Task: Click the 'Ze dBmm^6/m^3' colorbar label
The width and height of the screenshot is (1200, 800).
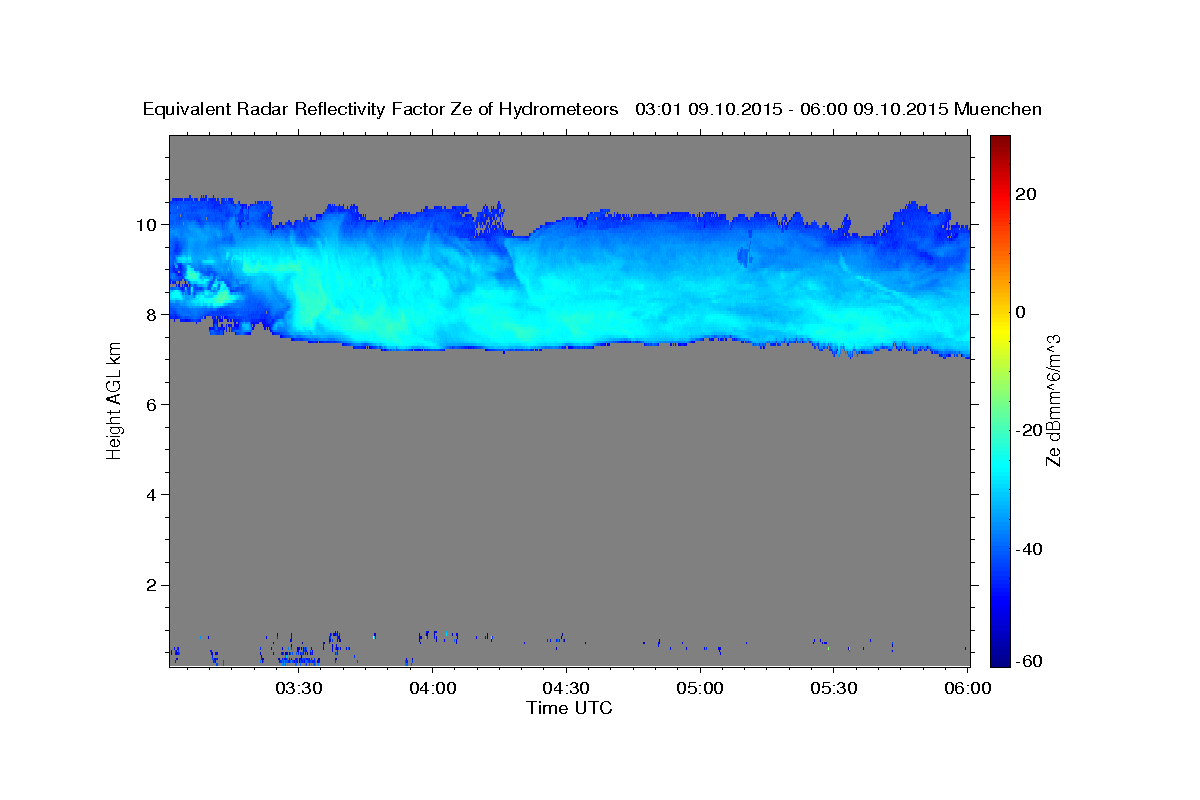Action: tap(1052, 400)
